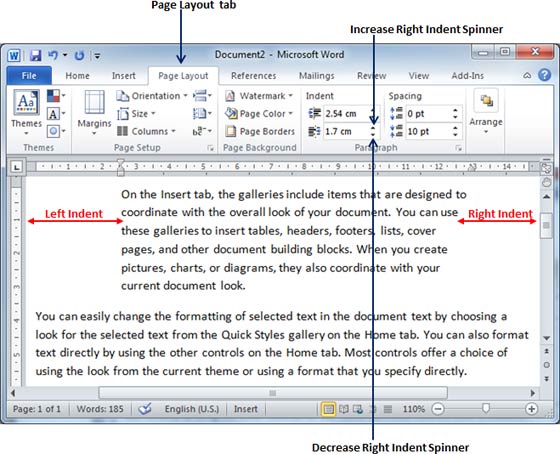Click the Page 1 of 1 status indicator
Viewport: 560px width, 454px height.
pos(37,409)
